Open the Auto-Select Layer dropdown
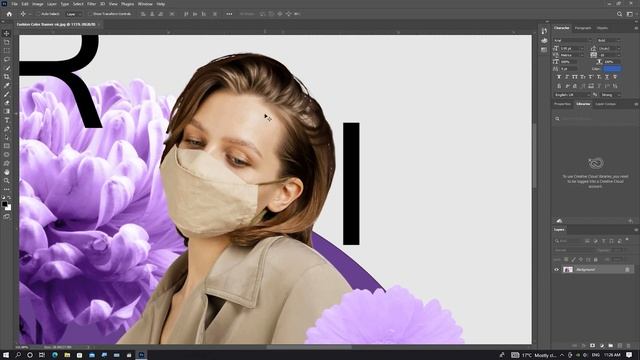640x360 pixels. 73,14
